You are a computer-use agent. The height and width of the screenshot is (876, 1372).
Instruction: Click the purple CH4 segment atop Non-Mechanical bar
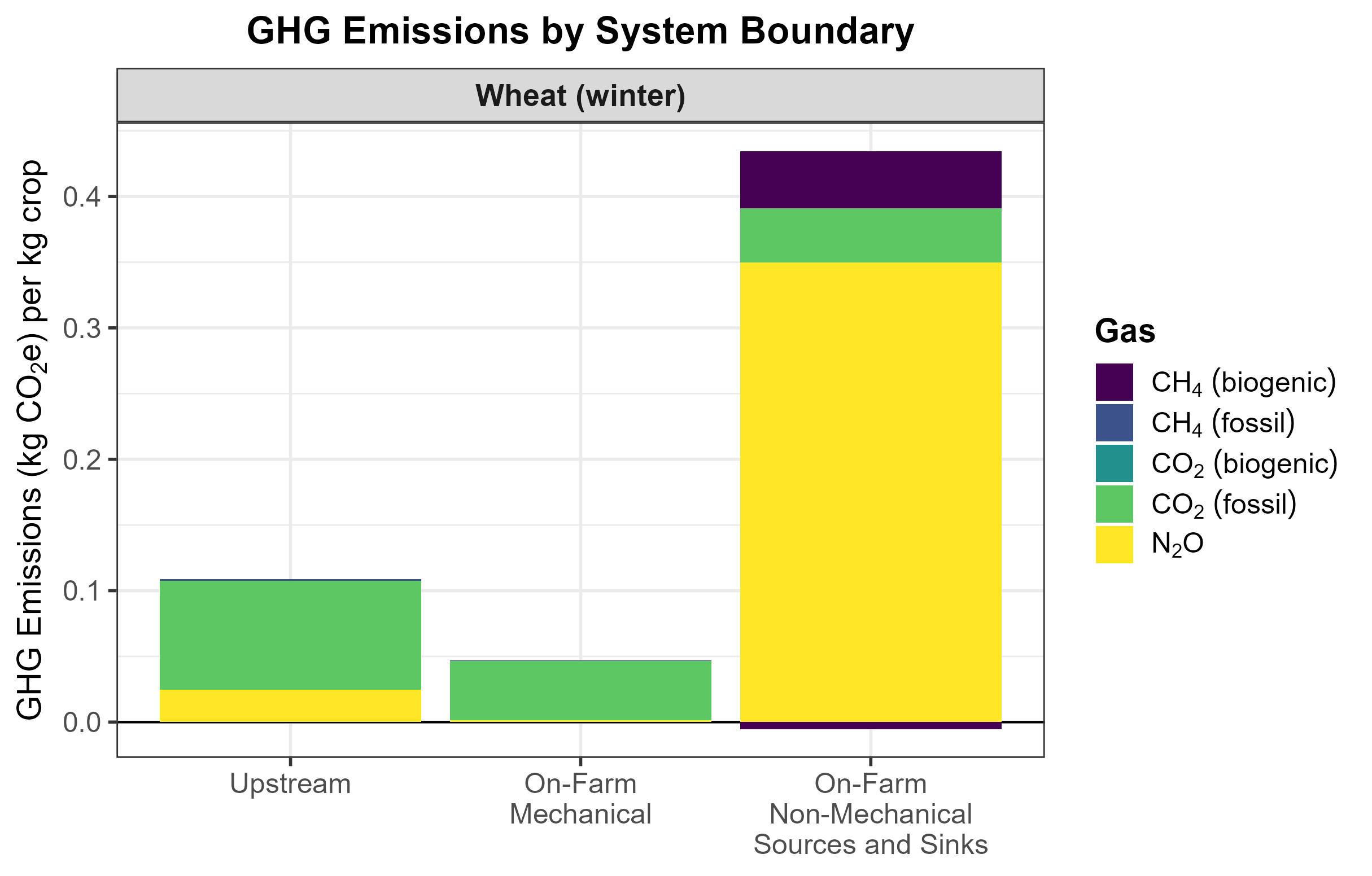870,179
